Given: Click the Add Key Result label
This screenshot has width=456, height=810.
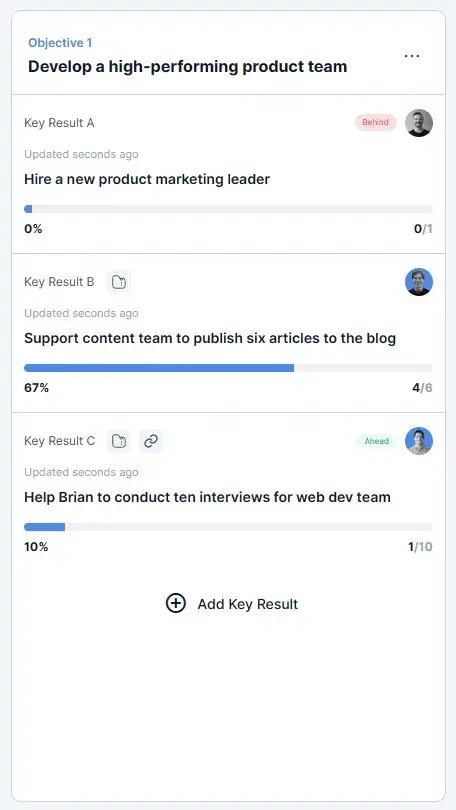Looking at the screenshot, I should (248, 604).
